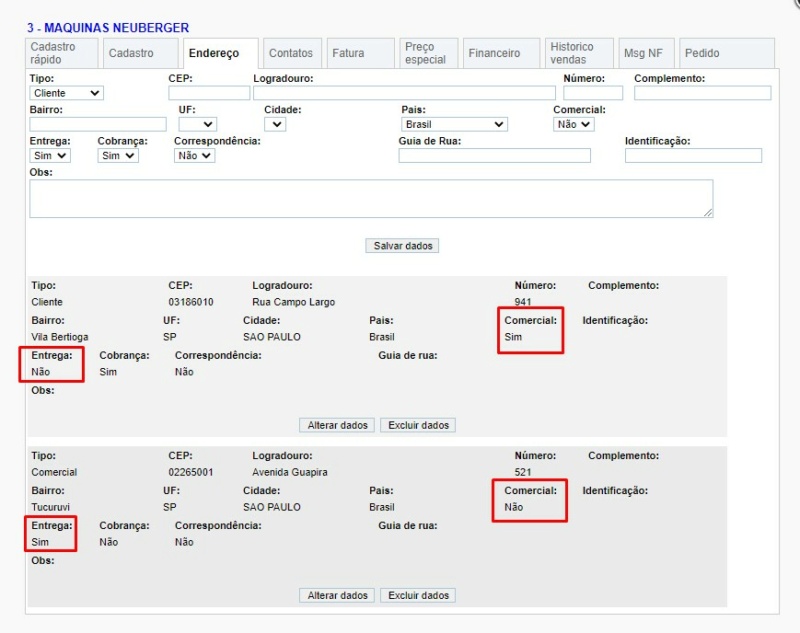
Task: Open the Tipo dropdown showing Cliente
Action: pos(66,93)
